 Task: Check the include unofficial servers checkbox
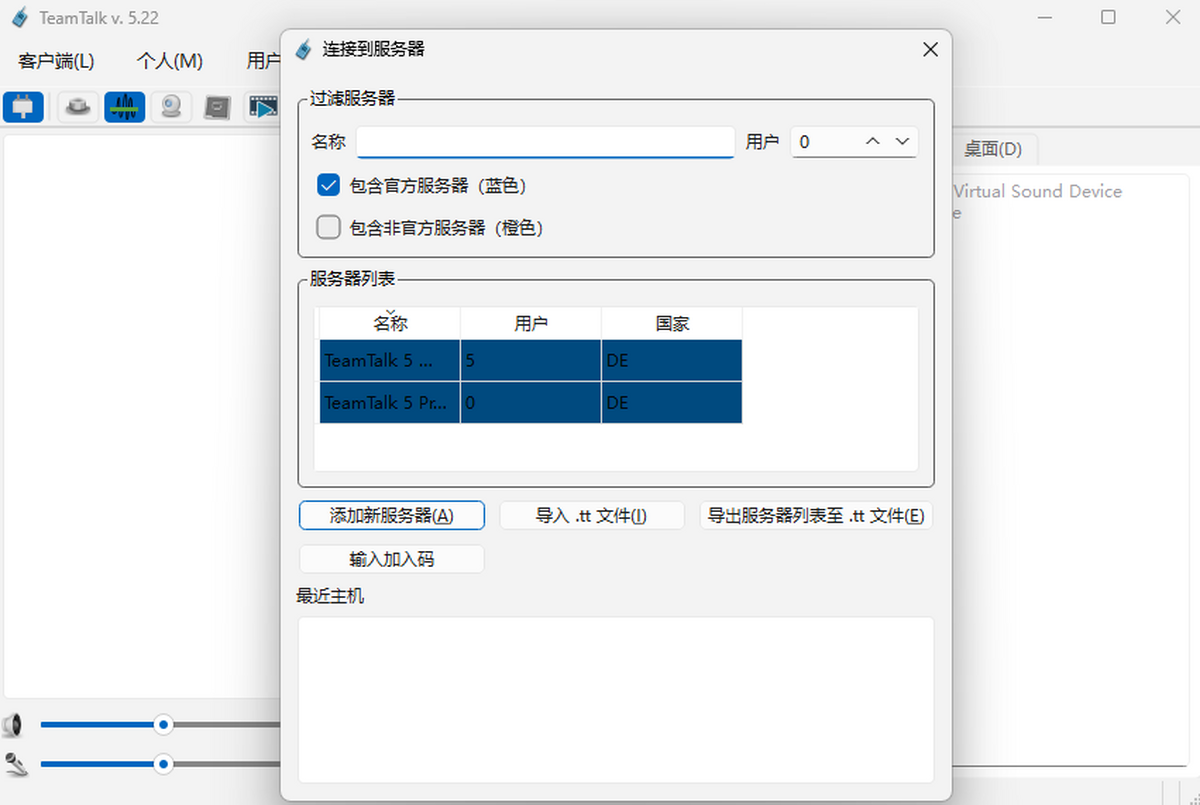[x=329, y=228]
